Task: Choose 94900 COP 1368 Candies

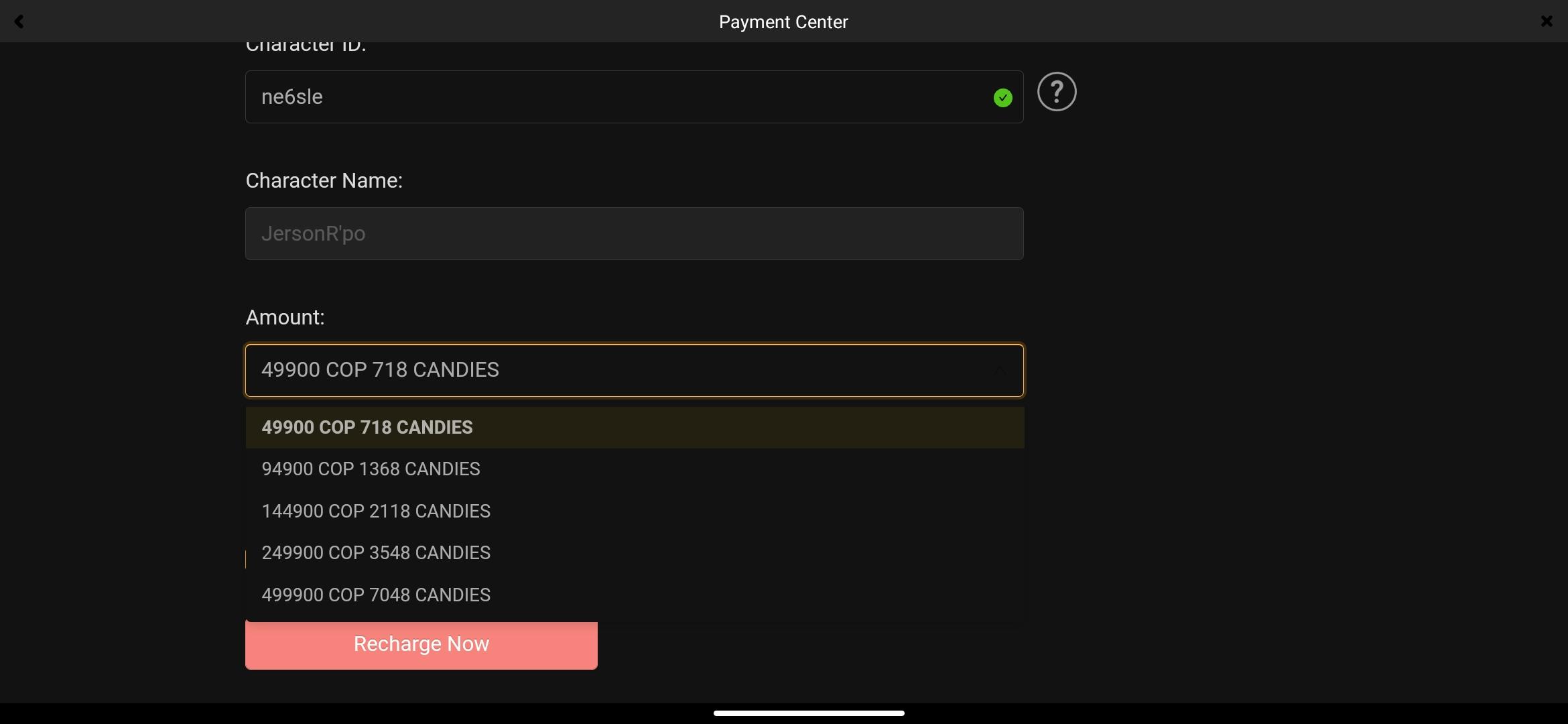Action: click(371, 469)
